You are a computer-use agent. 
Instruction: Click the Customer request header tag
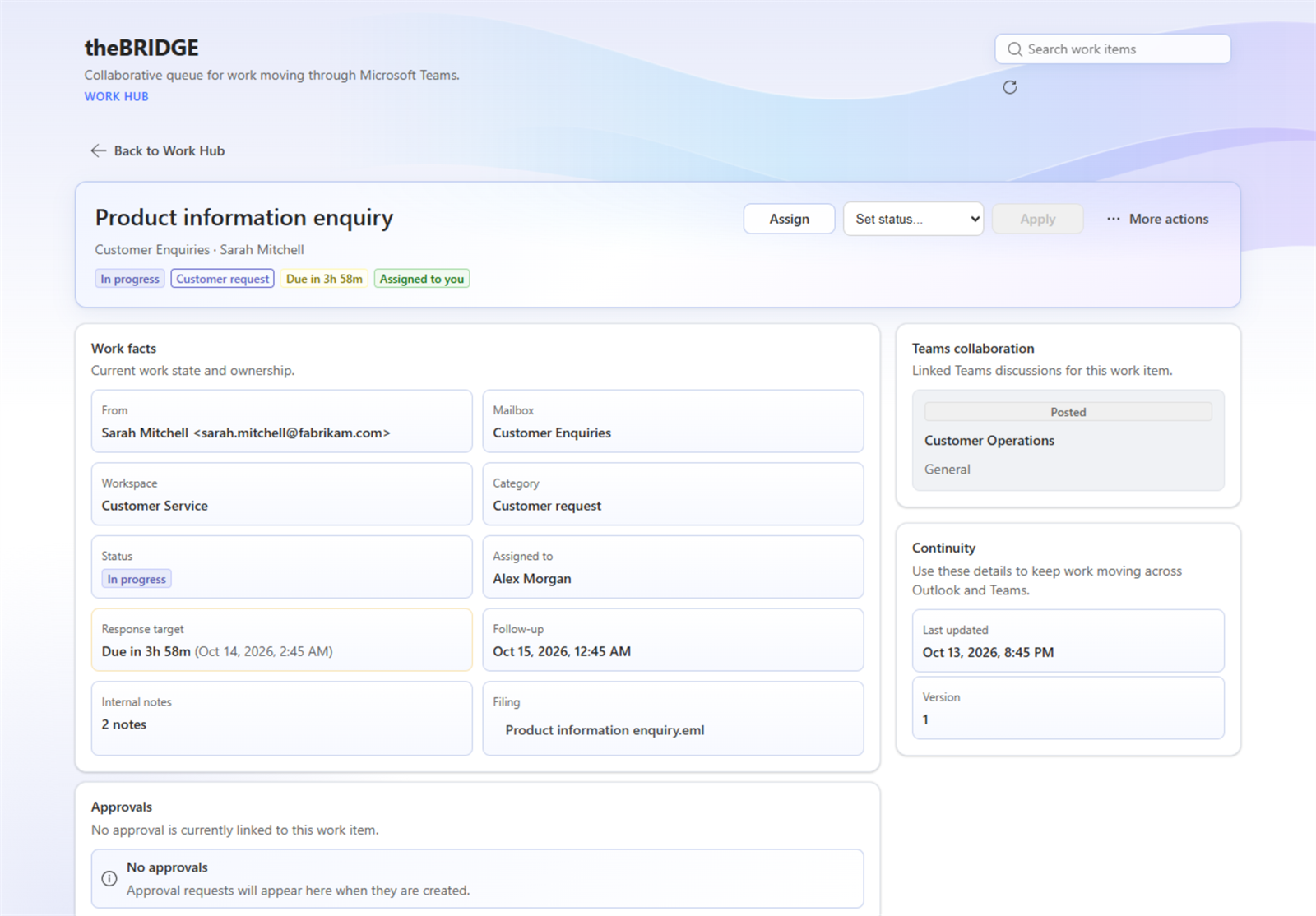pyautogui.click(x=222, y=279)
